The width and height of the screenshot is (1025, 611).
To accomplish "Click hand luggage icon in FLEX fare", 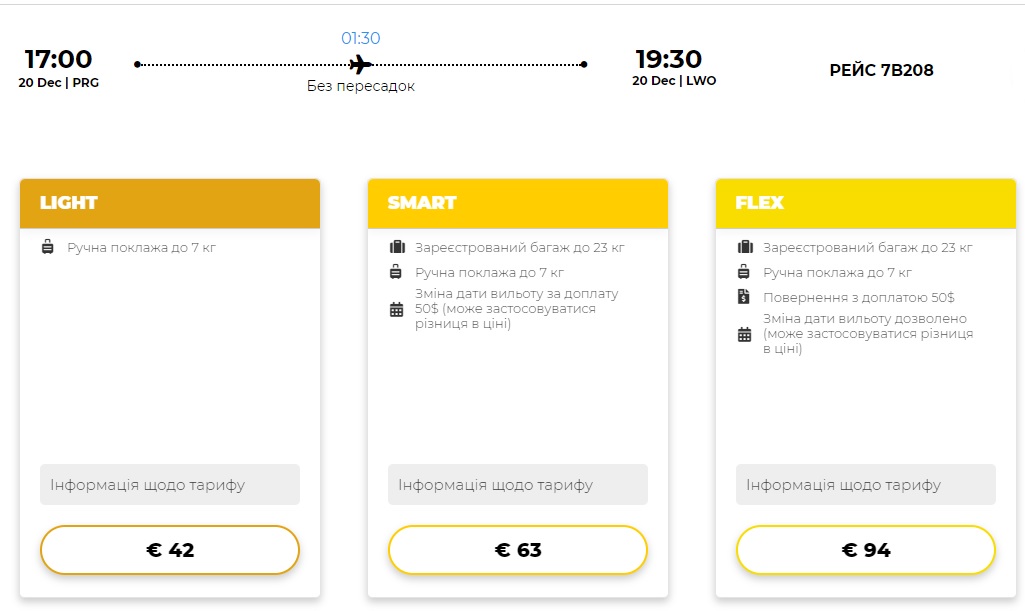I will pos(743,272).
